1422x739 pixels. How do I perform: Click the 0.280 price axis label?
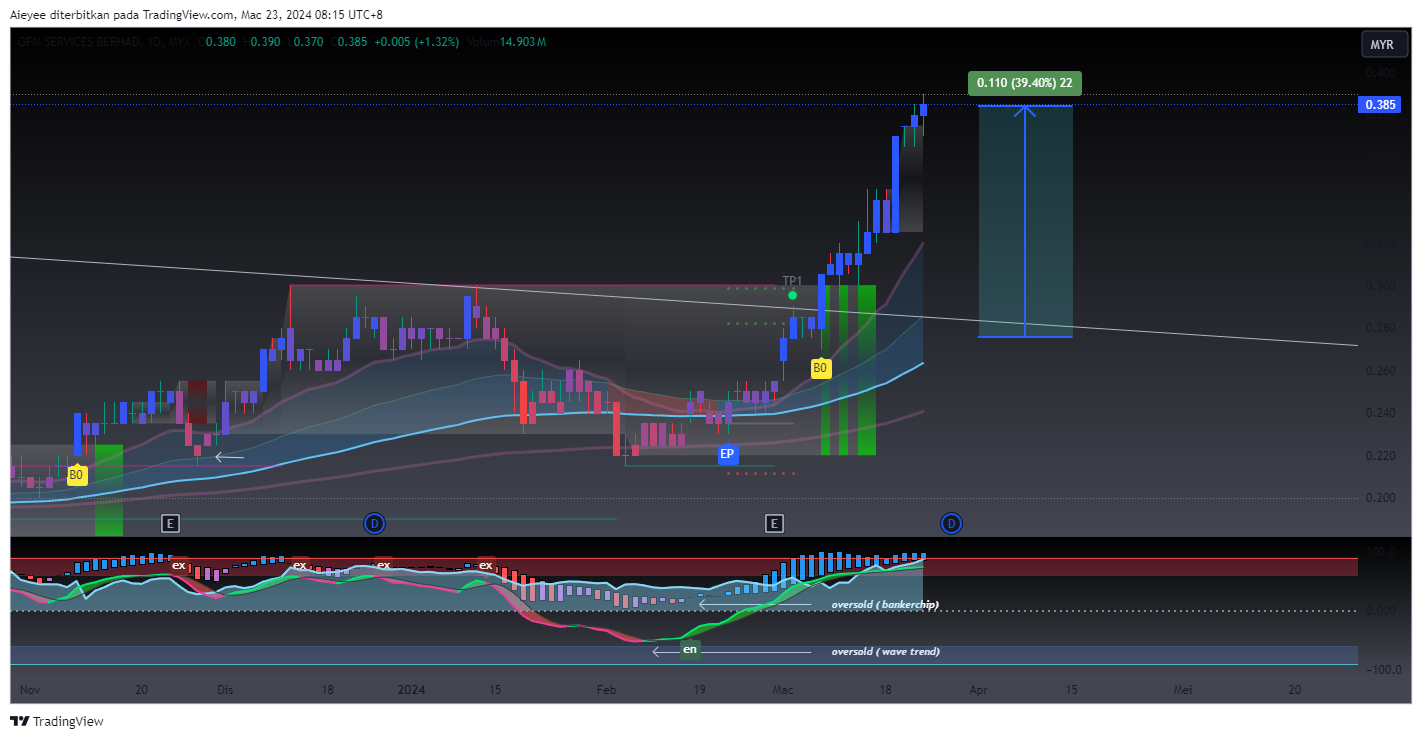tap(1379, 328)
